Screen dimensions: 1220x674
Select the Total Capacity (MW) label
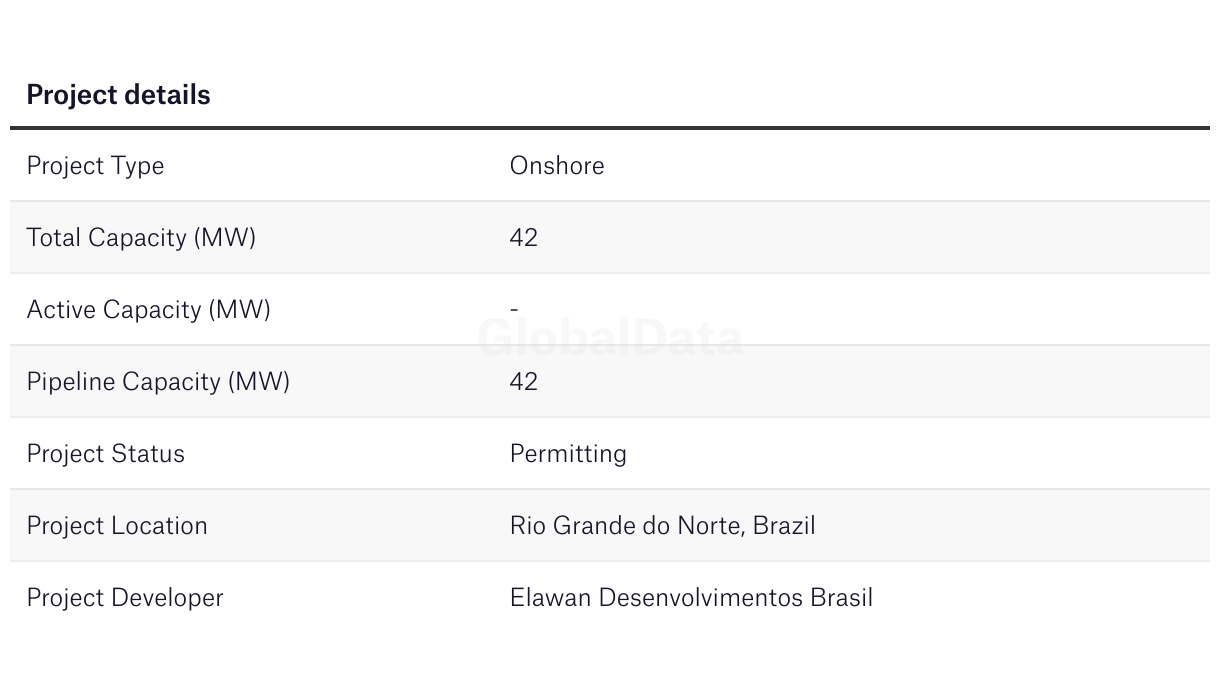point(141,238)
